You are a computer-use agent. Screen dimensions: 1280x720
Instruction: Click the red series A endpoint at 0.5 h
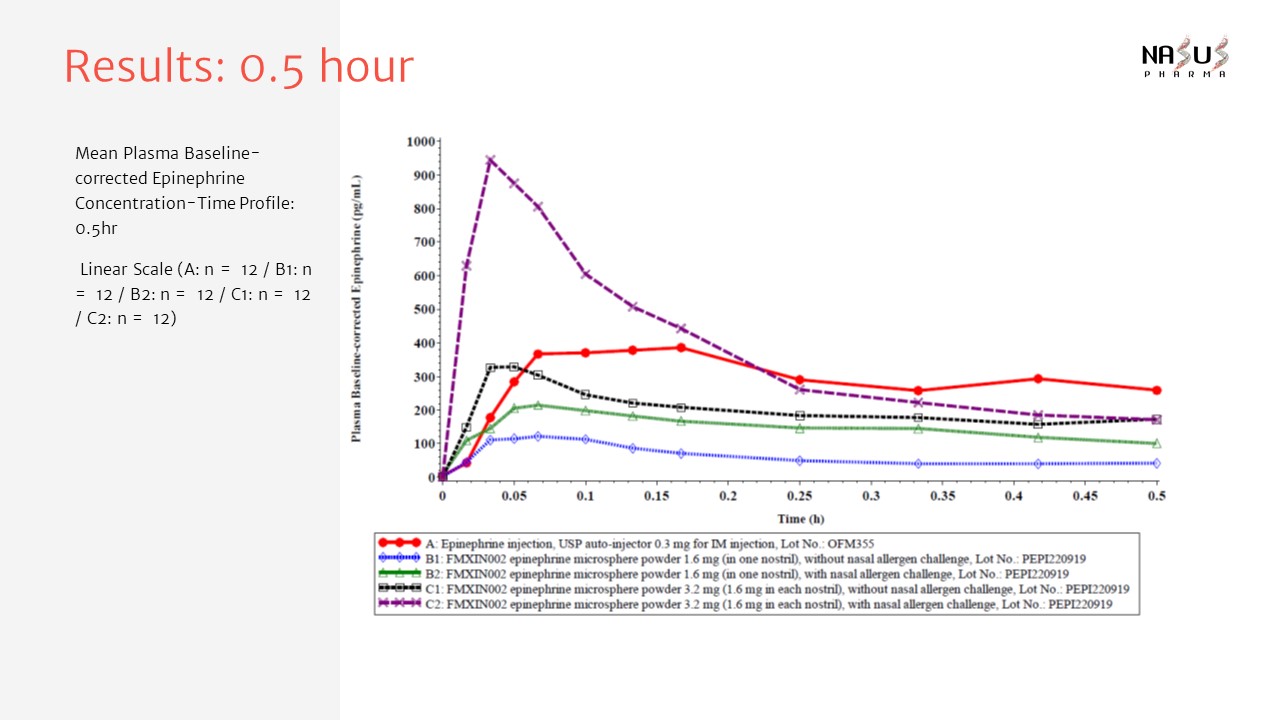1157,390
